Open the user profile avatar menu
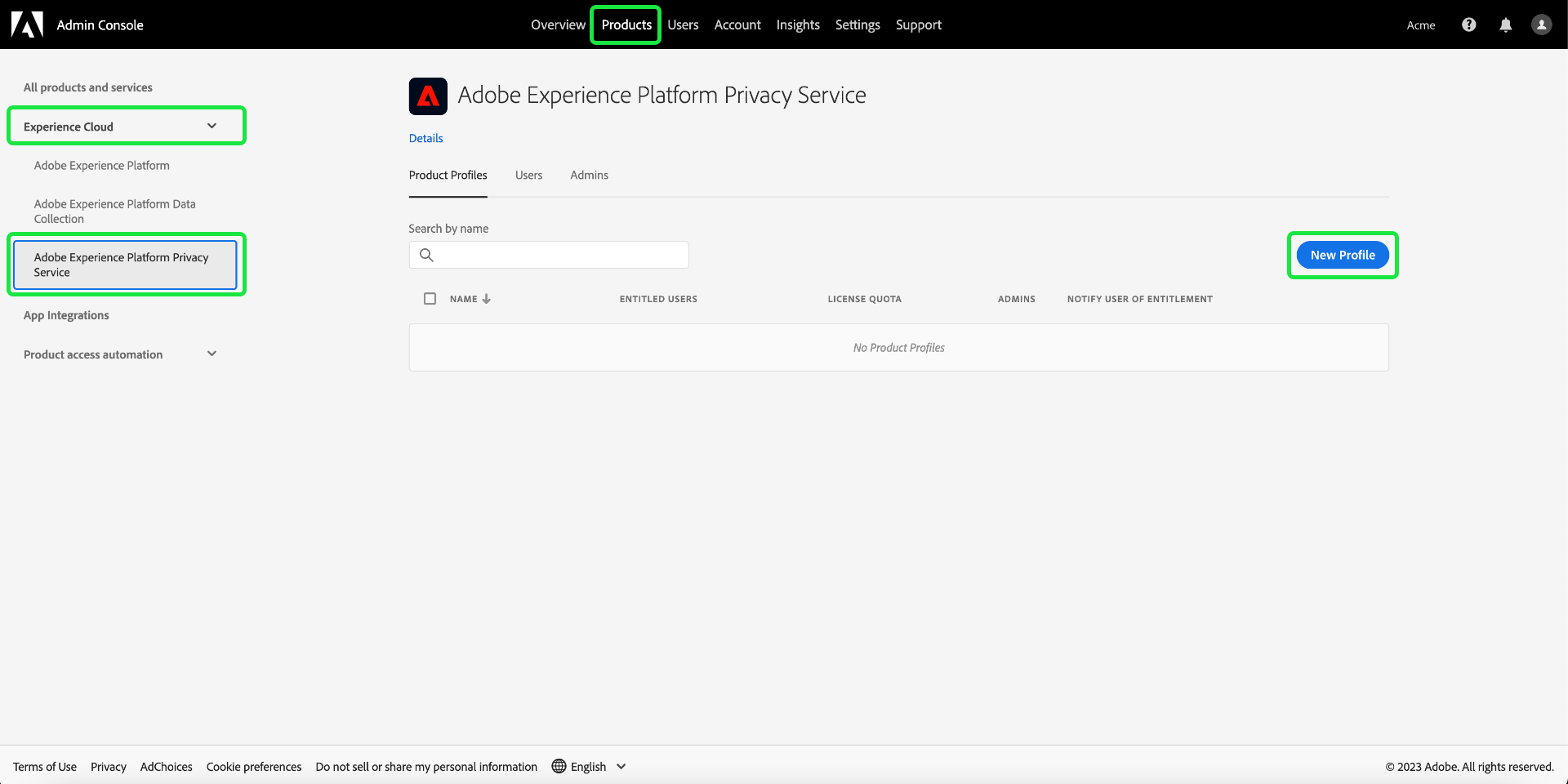Viewport: 1568px width, 784px height. tap(1541, 24)
